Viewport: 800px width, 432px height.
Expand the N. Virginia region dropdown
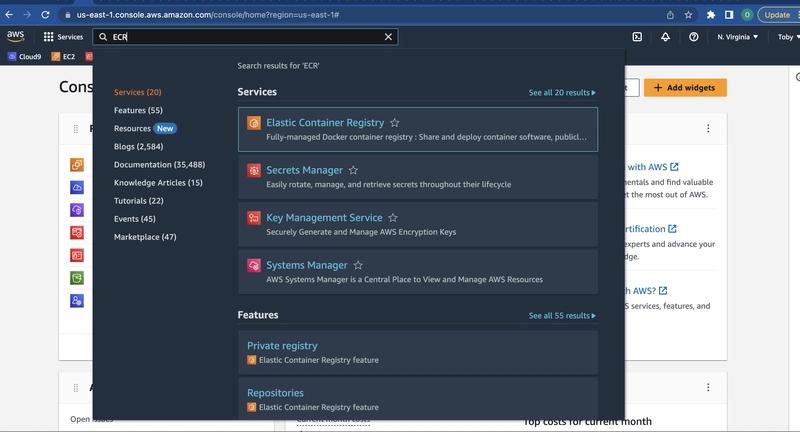point(737,37)
